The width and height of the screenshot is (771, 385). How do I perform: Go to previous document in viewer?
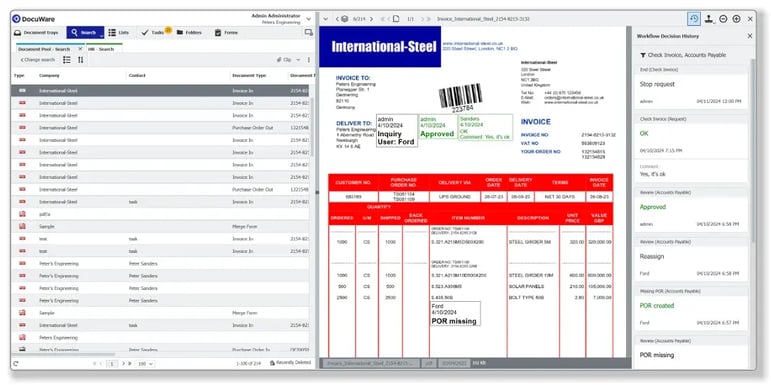338,19
